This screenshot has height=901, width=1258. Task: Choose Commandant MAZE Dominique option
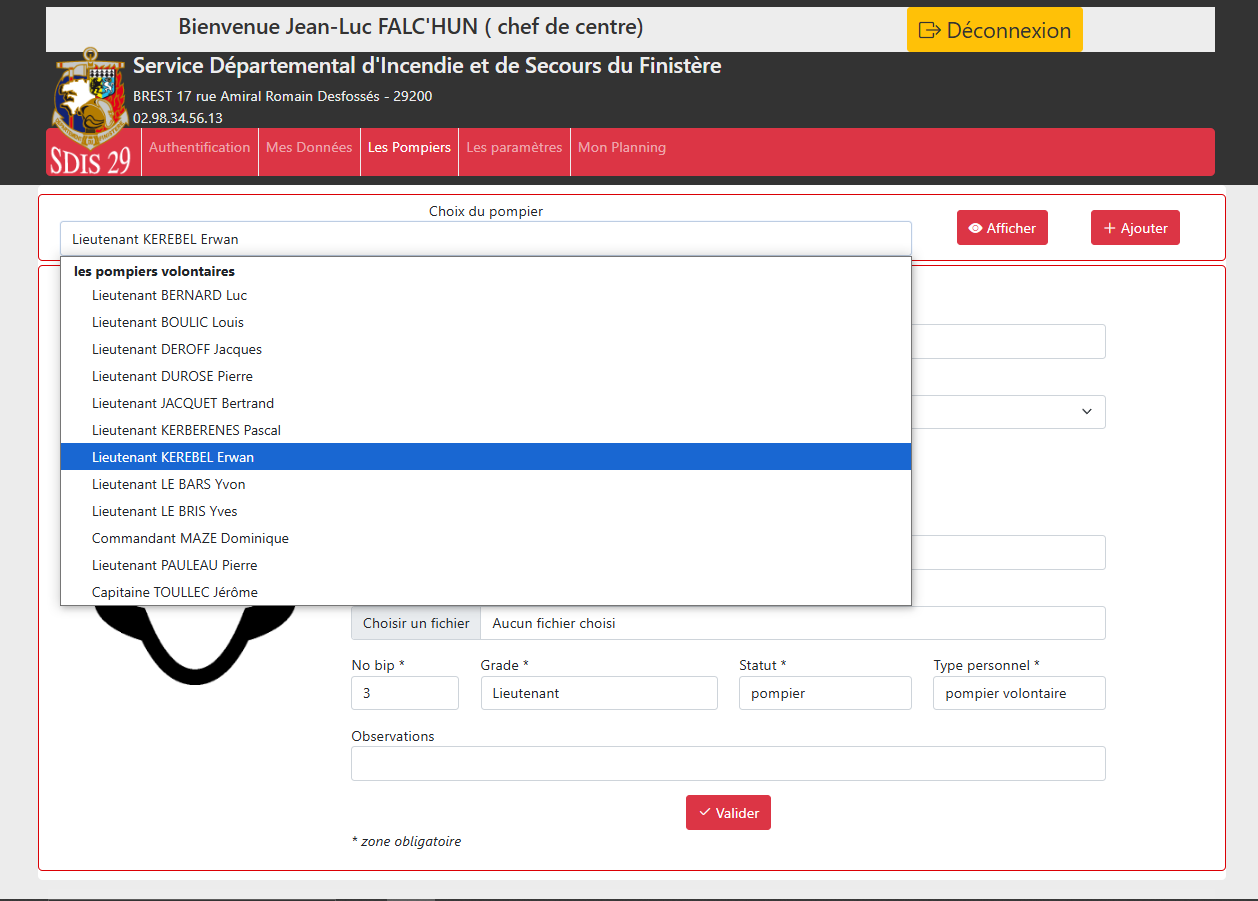tap(190, 539)
